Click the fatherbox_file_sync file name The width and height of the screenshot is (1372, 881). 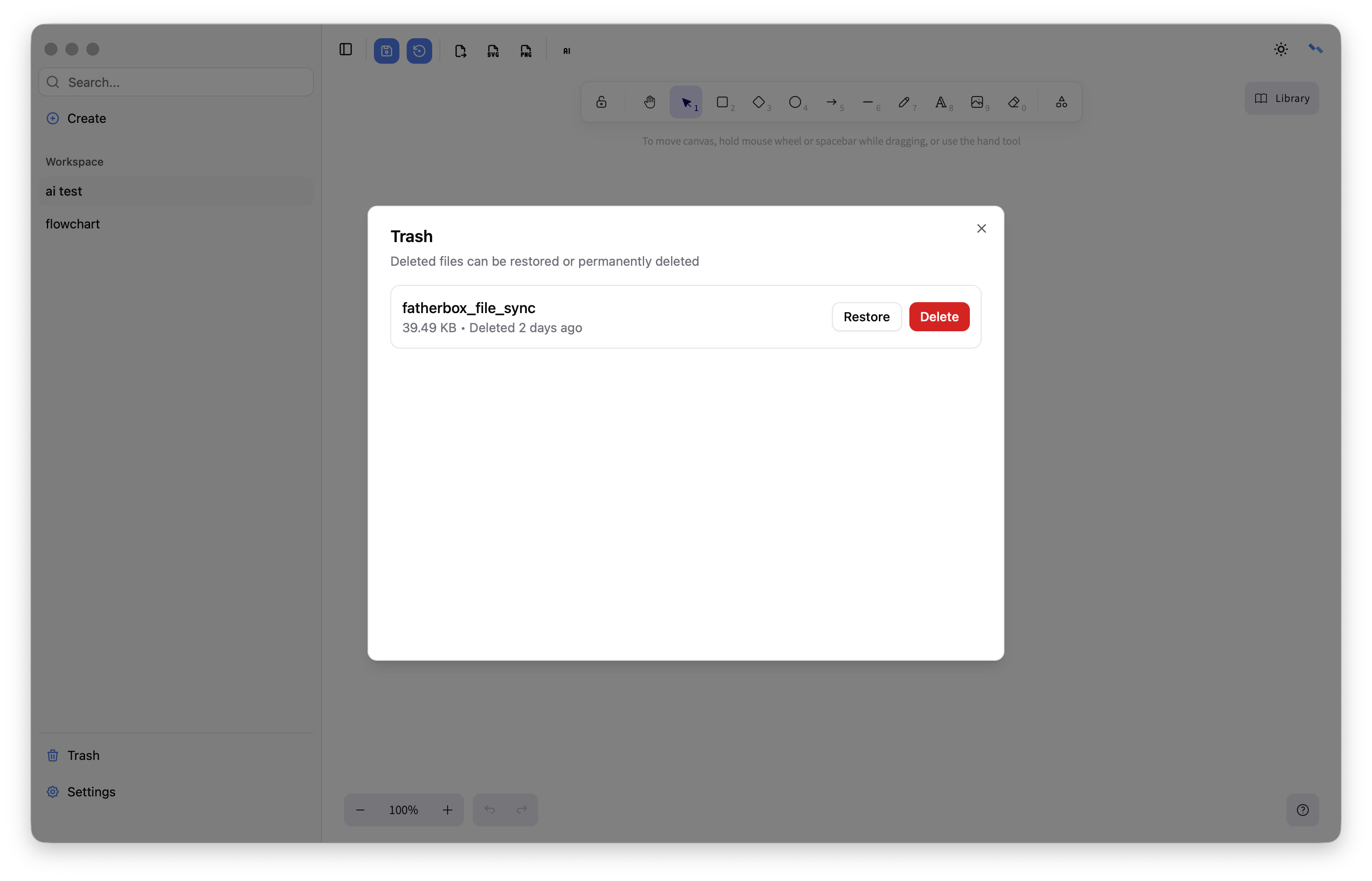pos(469,308)
